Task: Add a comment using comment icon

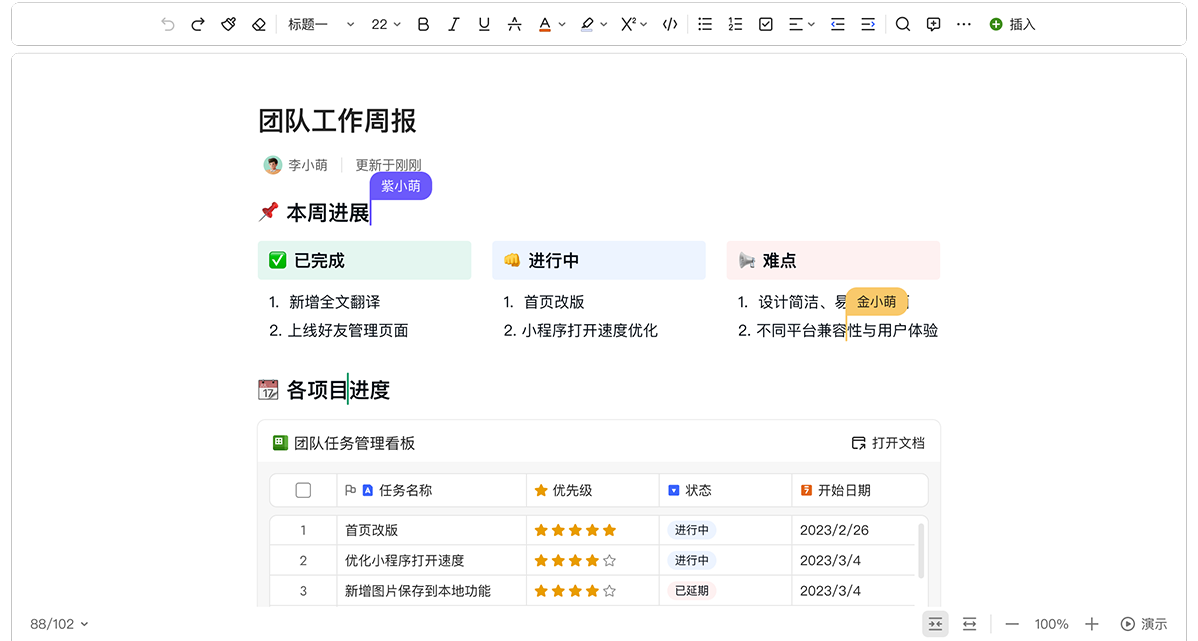Action: [x=933, y=24]
